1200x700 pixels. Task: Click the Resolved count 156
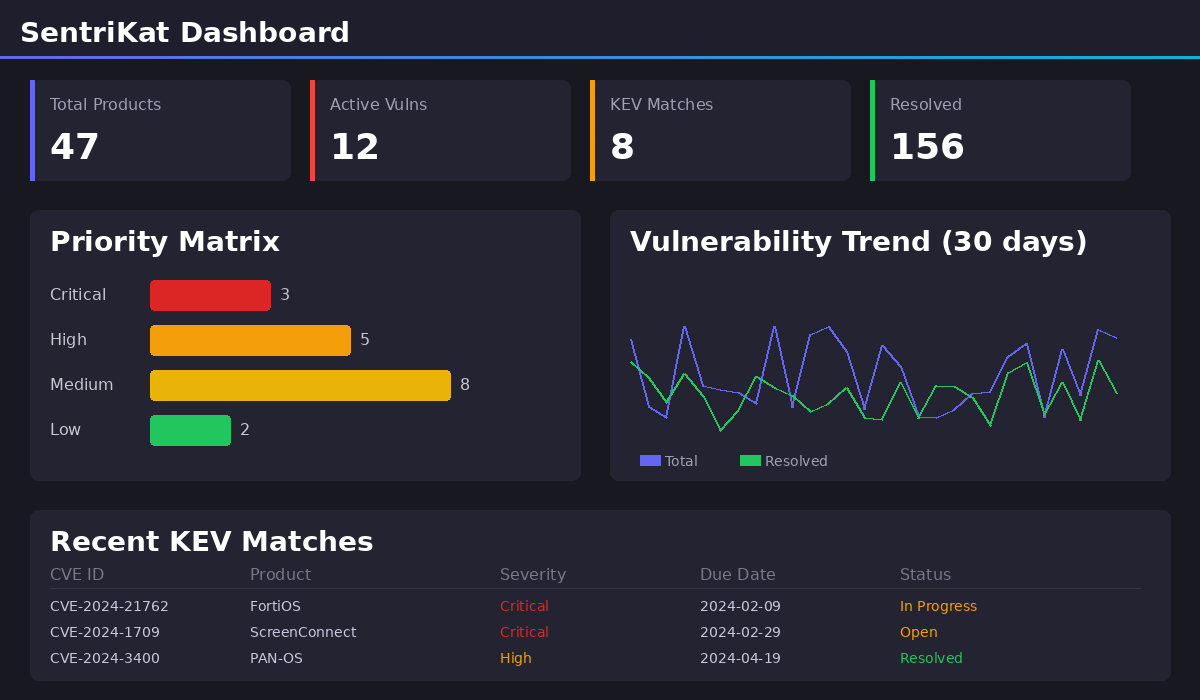click(x=927, y=148)
